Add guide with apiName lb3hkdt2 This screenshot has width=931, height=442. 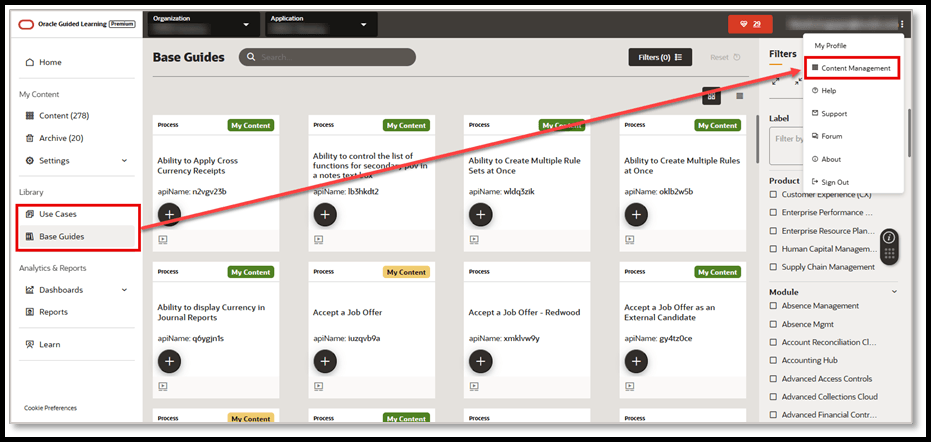325,214
